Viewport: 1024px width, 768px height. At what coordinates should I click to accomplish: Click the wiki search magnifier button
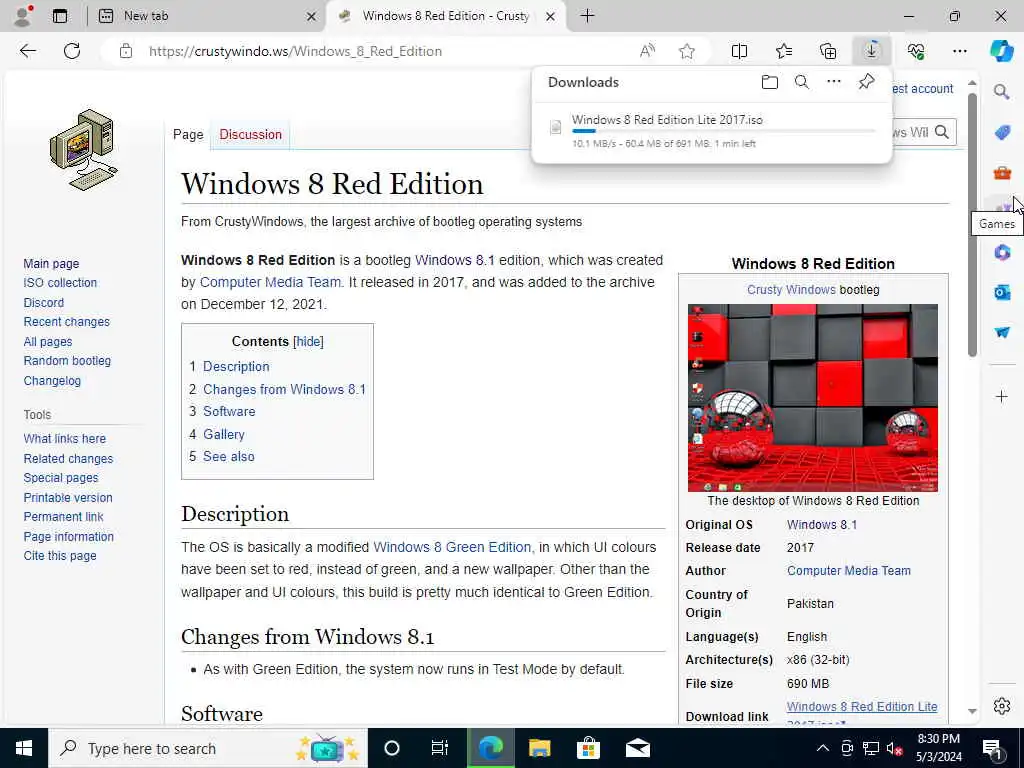click(x=942, y=132)
